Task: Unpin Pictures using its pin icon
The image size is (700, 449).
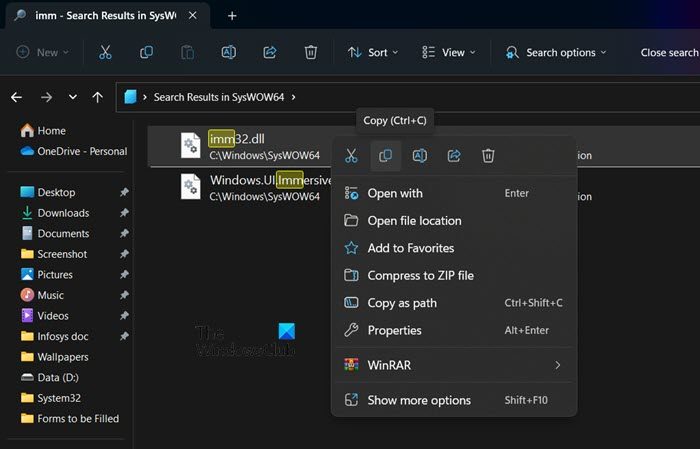Action: [x=124, y=274]
